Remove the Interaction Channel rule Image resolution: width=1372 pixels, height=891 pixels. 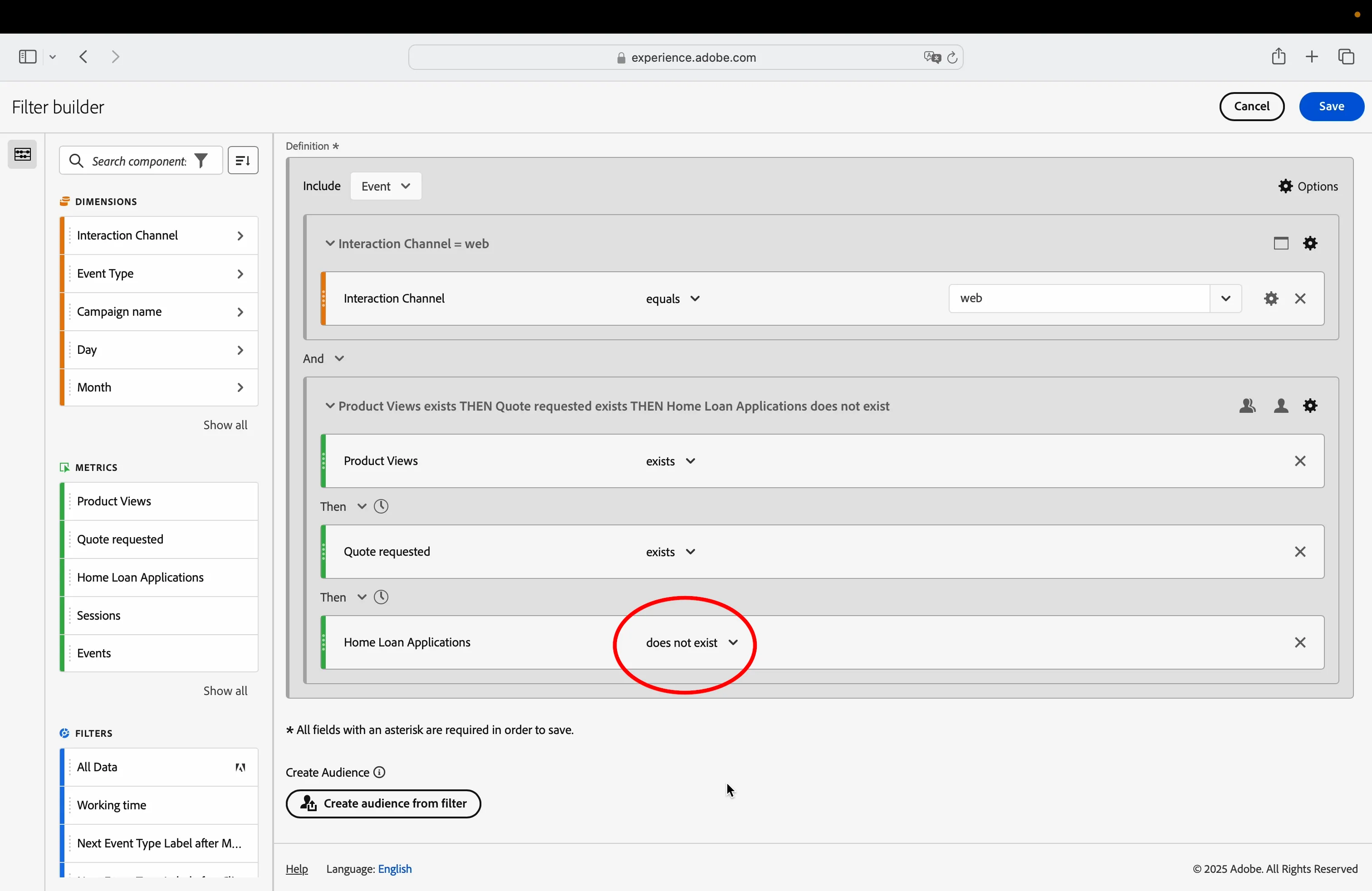click(x=1300, y=299)
